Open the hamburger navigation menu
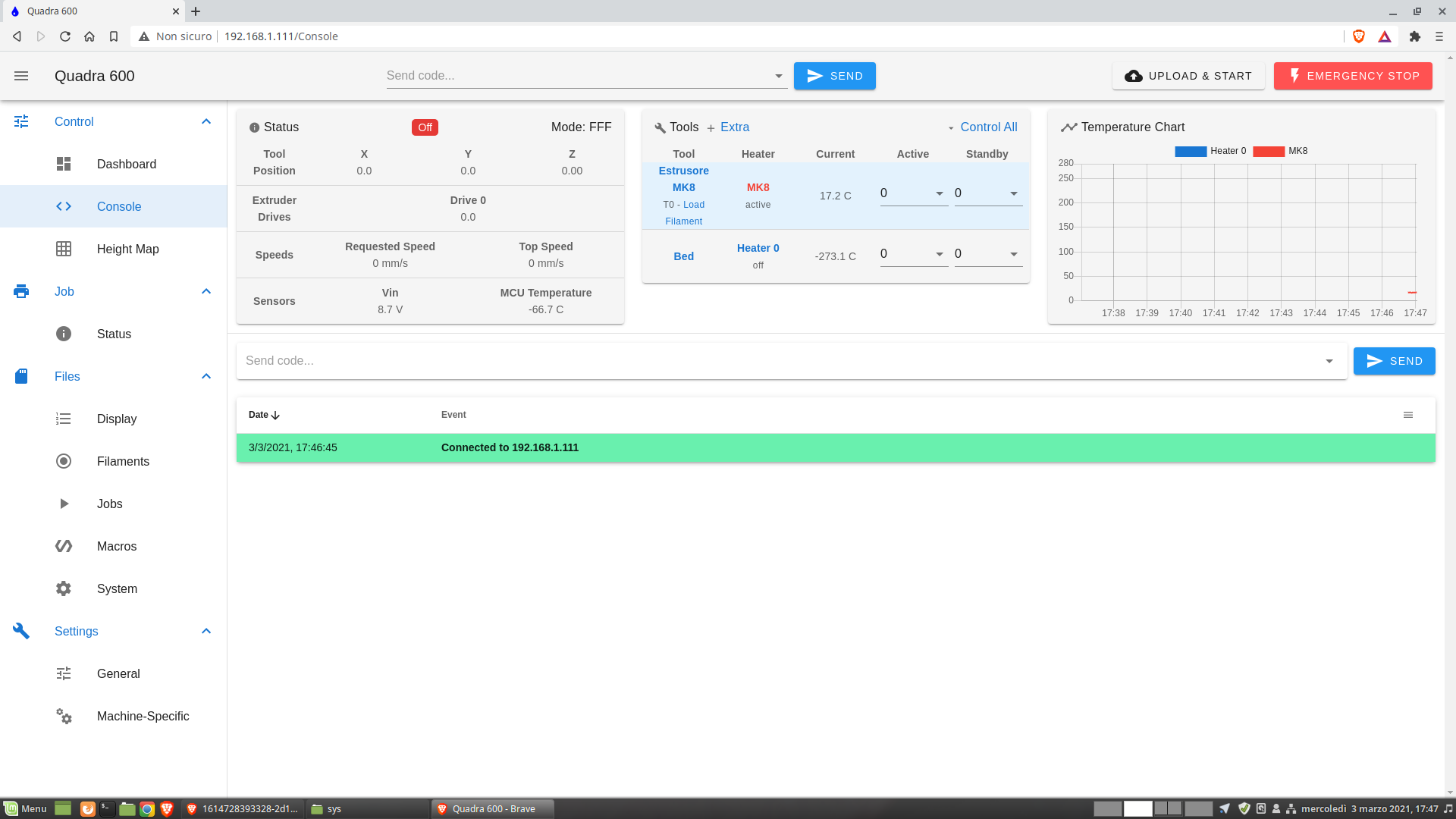This screenshot has width=1456, height=819. point(21,76)
